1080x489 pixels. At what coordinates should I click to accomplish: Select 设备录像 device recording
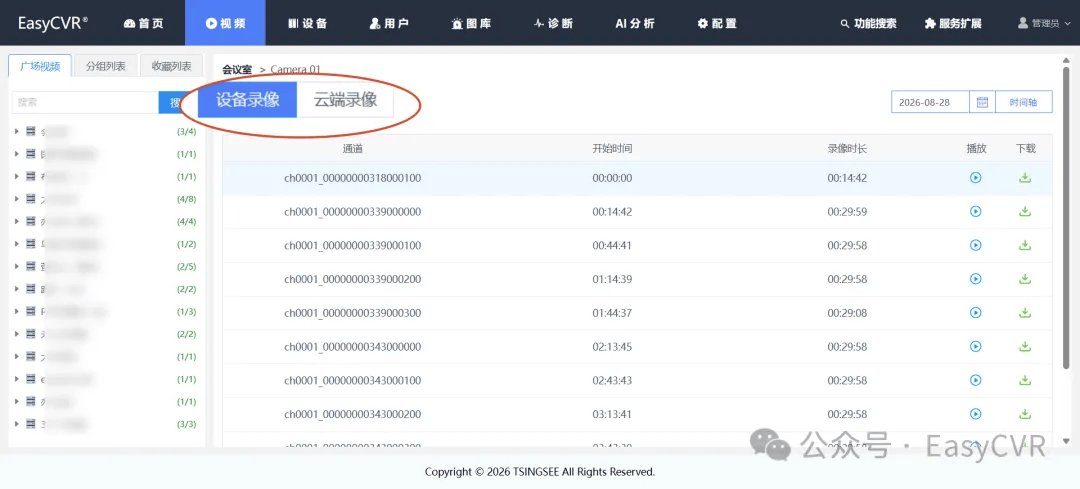[247, 100]
